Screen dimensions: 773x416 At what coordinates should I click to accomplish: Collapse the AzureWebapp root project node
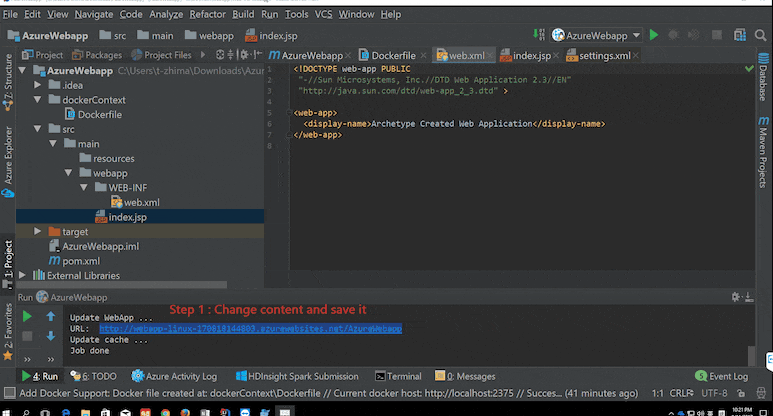(x=22, y=70)
